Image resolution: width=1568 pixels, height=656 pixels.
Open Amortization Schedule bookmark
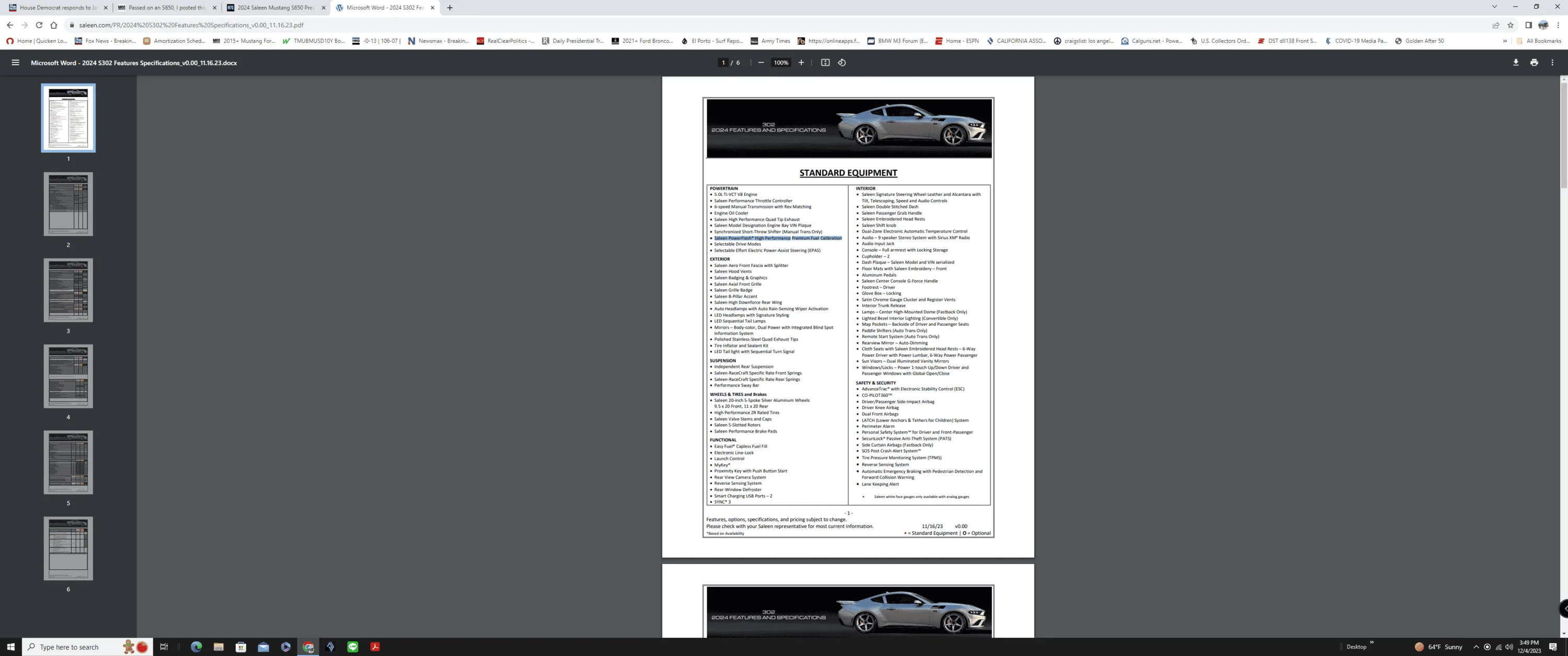point(174,41)
